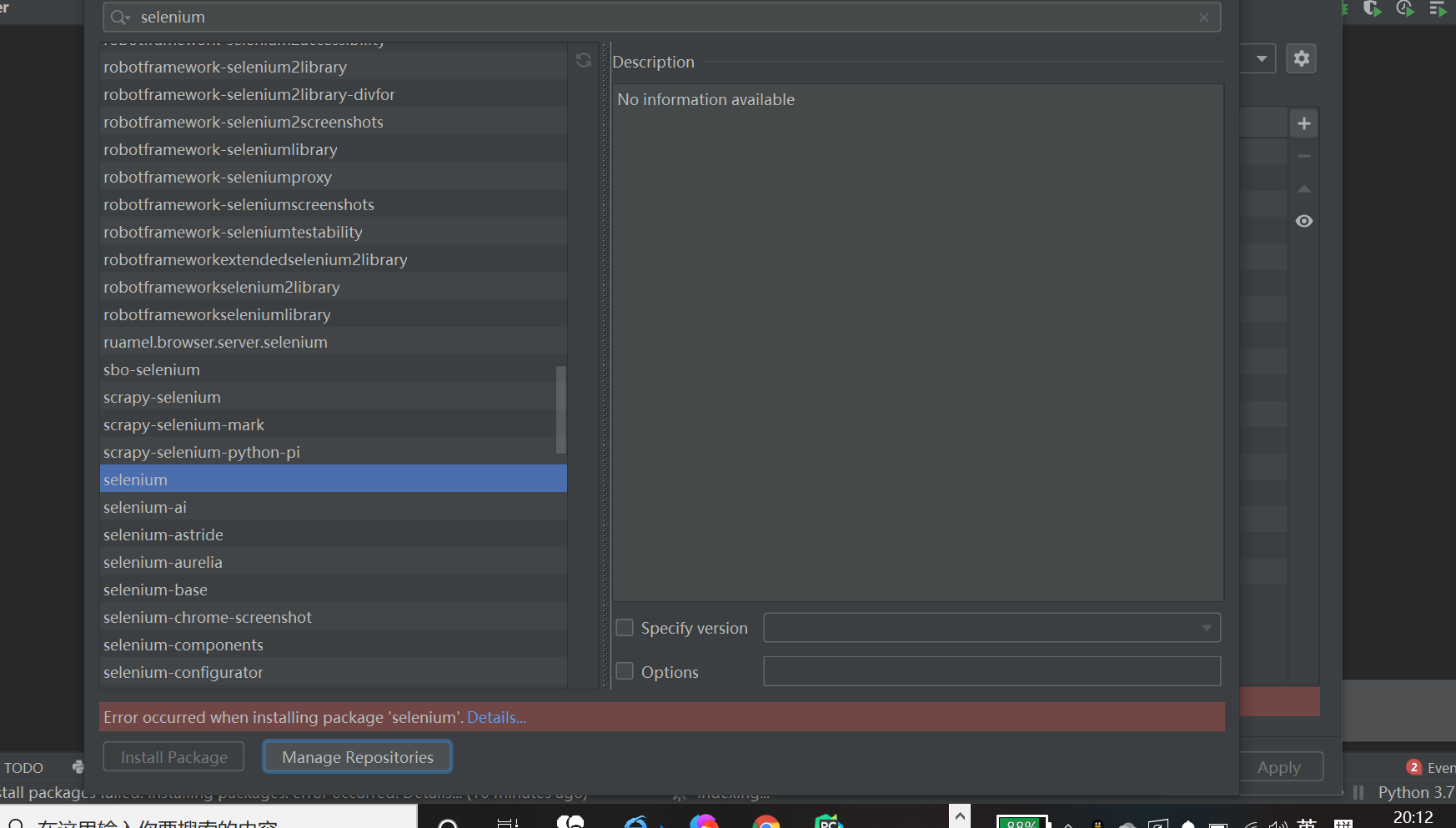
Task: Clear the selenium search text
Action: coord(1204,18)
